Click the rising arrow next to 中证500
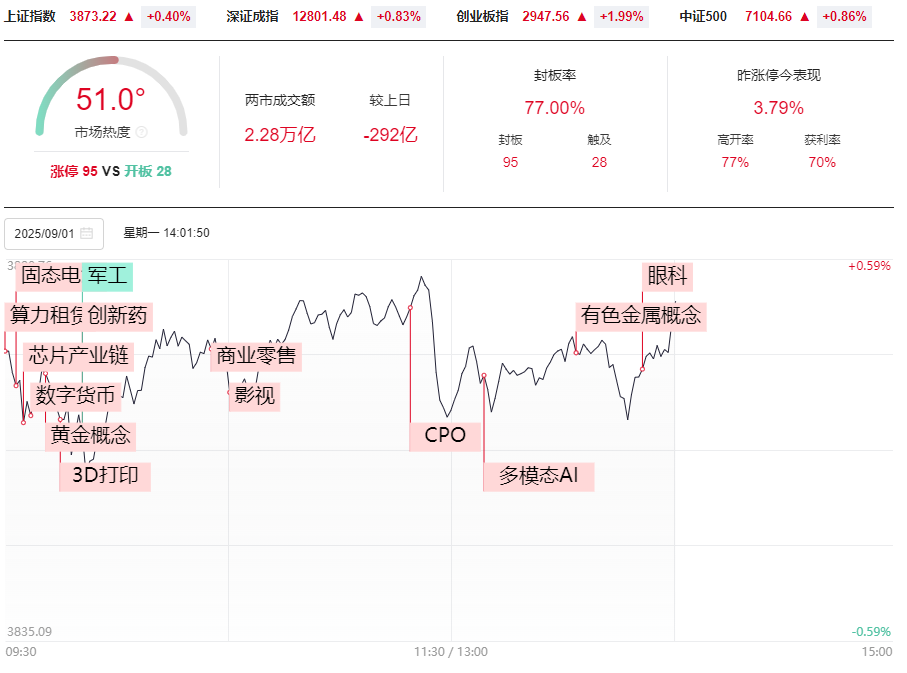907x673 pixels. pos(804,16)
